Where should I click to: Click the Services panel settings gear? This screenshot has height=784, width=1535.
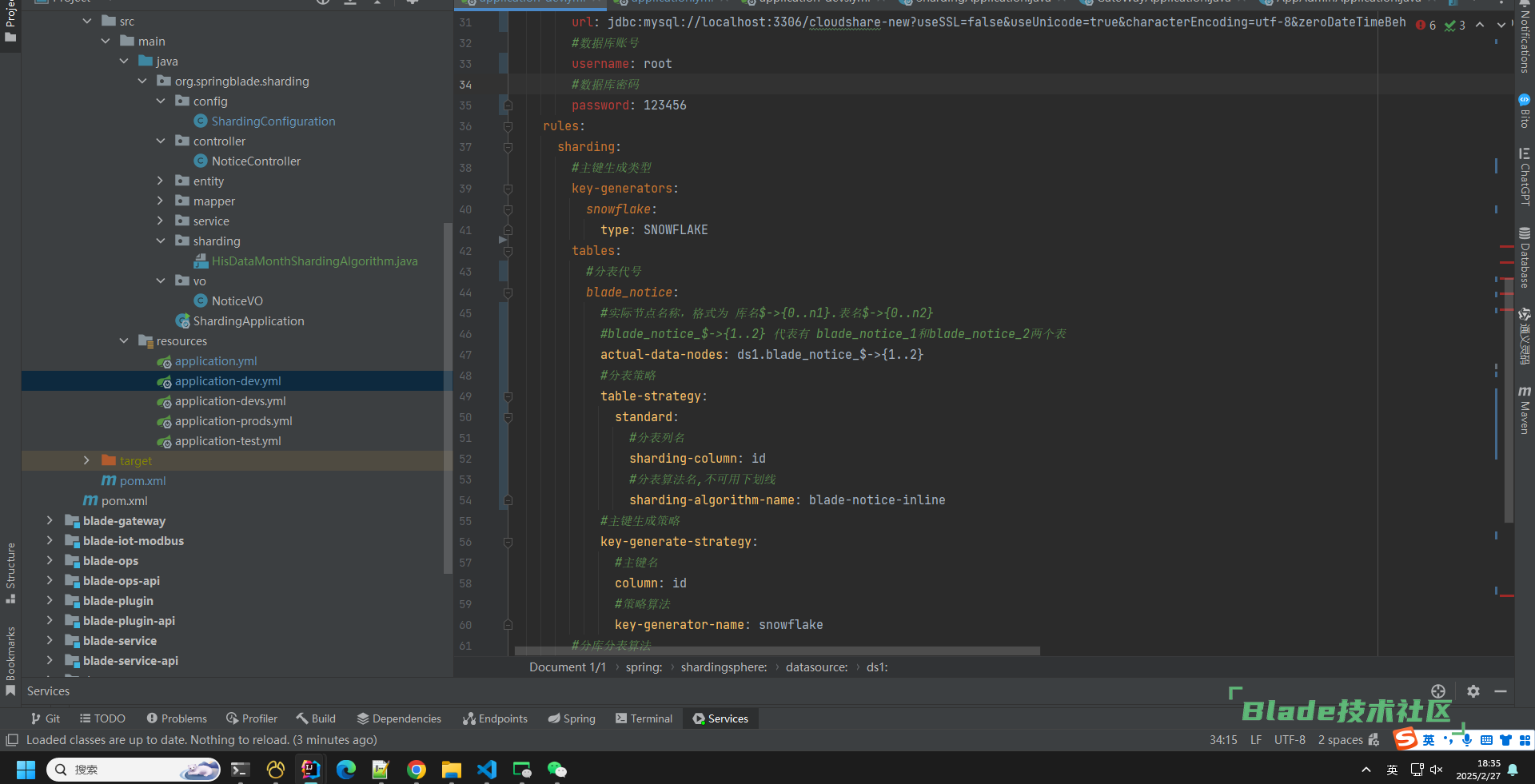pyautogui.click(x=1473, y=691)
